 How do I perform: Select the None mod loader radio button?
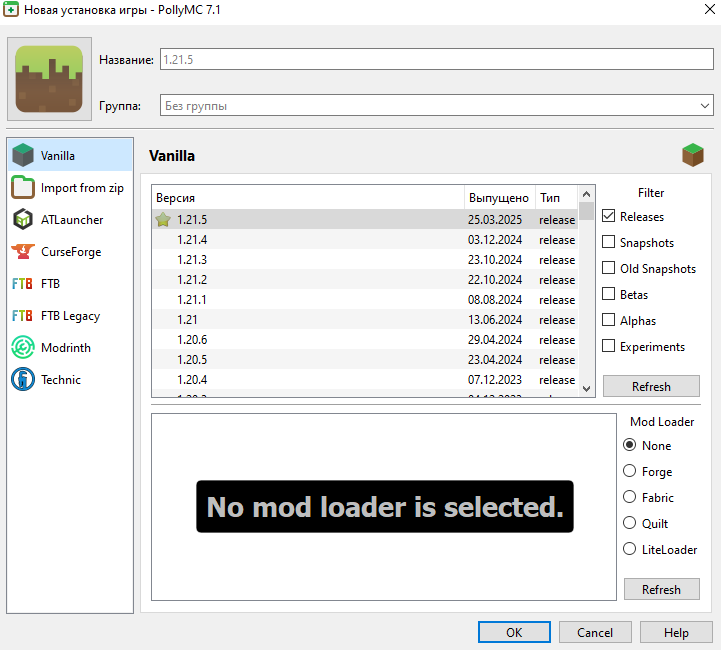pyautogui.click(x=629, y=445)
